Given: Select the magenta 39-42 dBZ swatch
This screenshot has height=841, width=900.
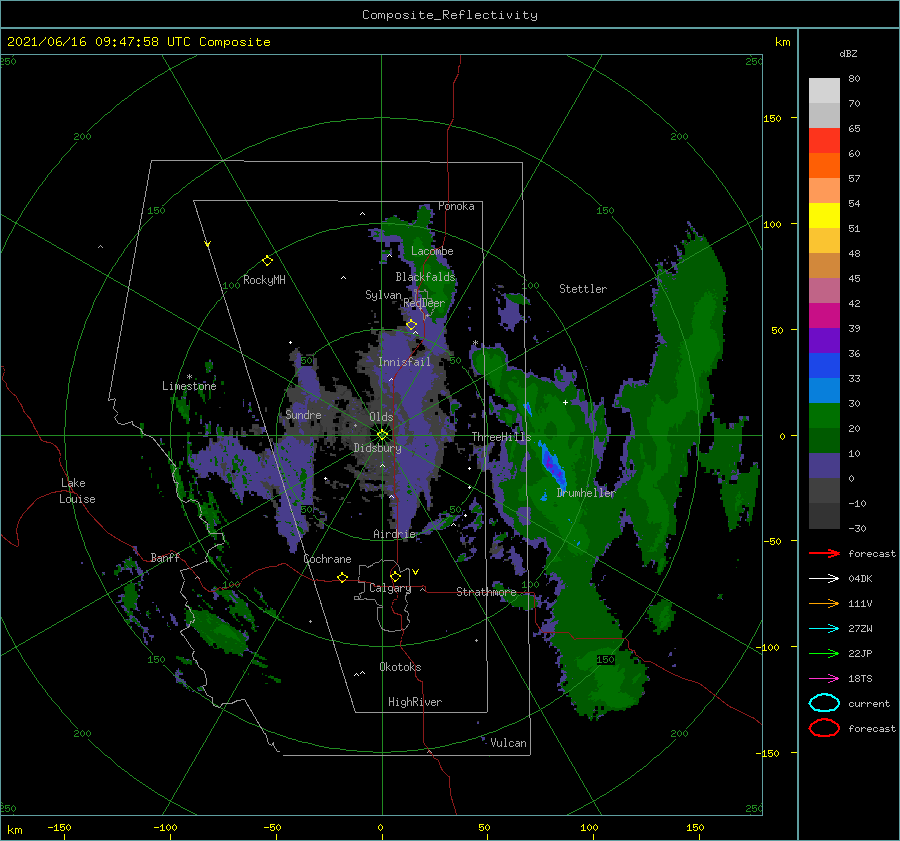Looking at the screenshot, I should coord(824,315).
